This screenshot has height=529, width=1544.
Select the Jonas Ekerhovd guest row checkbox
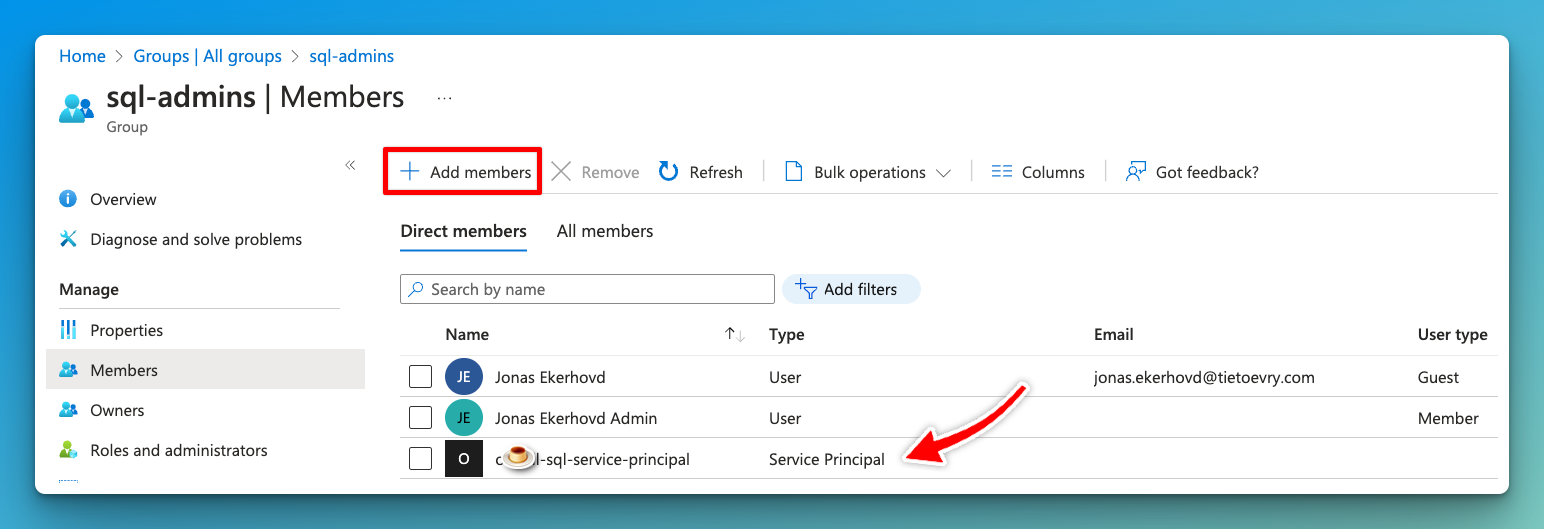421,377
